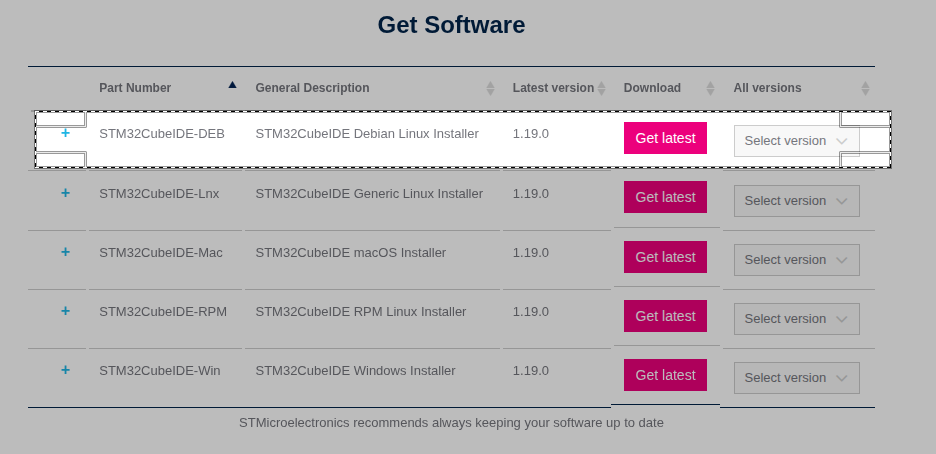This screenshot has height=454, width=936.
Task: Sort by Latest version arrows
Action: point(601,88)
